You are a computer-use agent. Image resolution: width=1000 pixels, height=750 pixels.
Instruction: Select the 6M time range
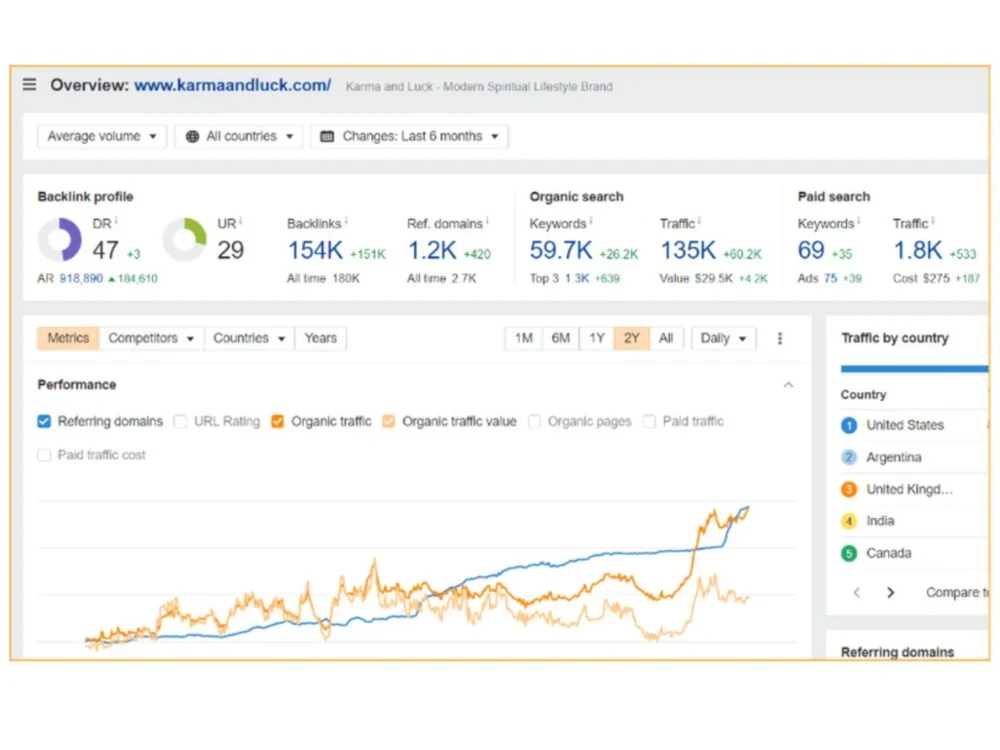pyautogui.click(x=561, y=339)
